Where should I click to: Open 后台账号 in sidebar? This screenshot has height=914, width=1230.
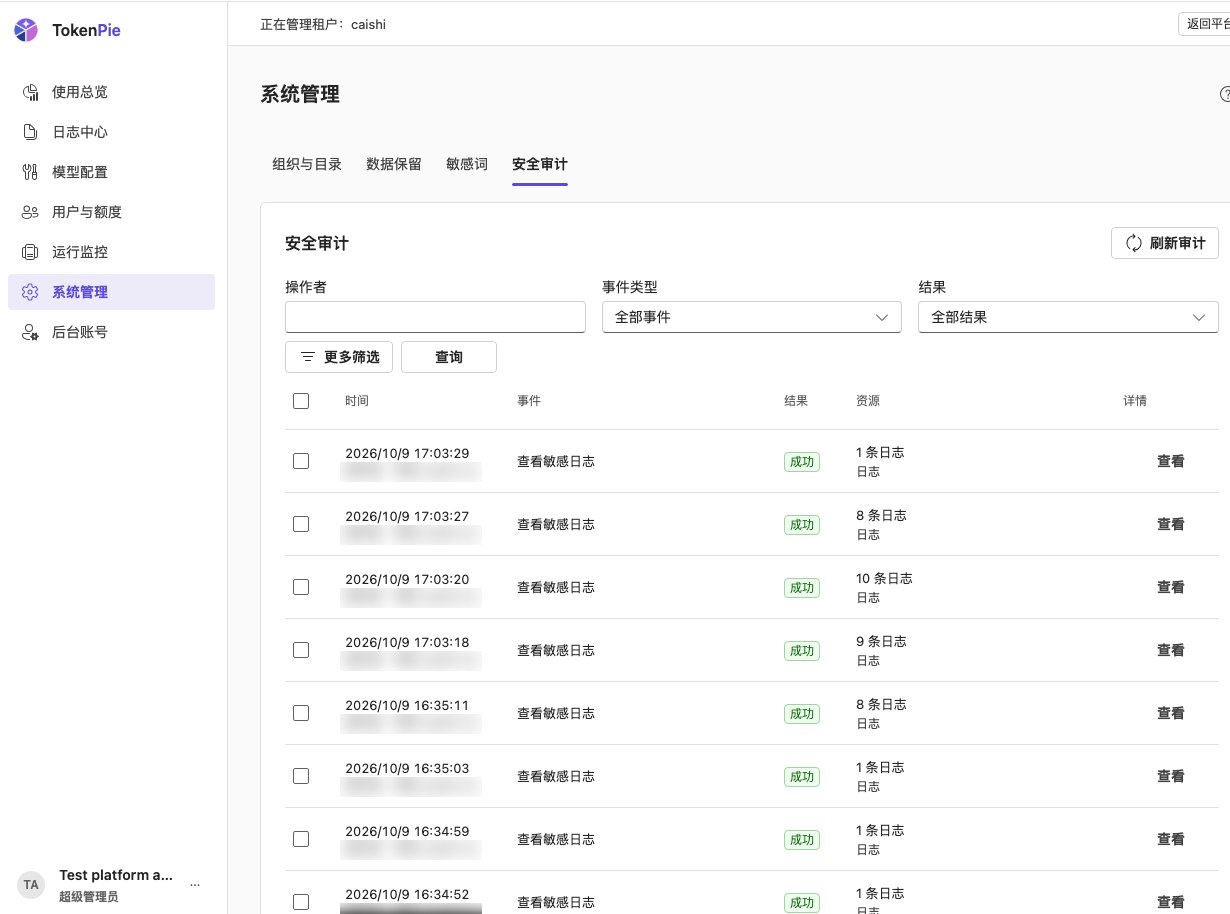(111, 332)
